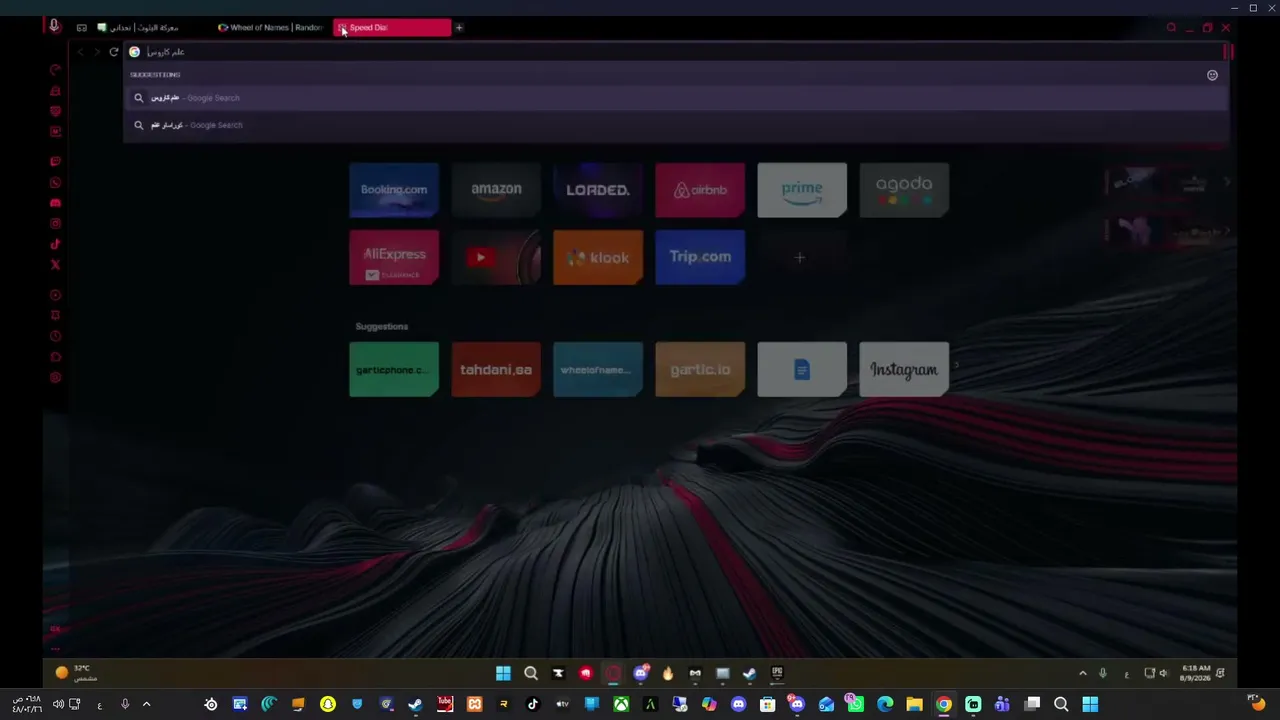1280x720 pixels.
Task: Open the sidebar History clock icon
Action: click(55, 336)
